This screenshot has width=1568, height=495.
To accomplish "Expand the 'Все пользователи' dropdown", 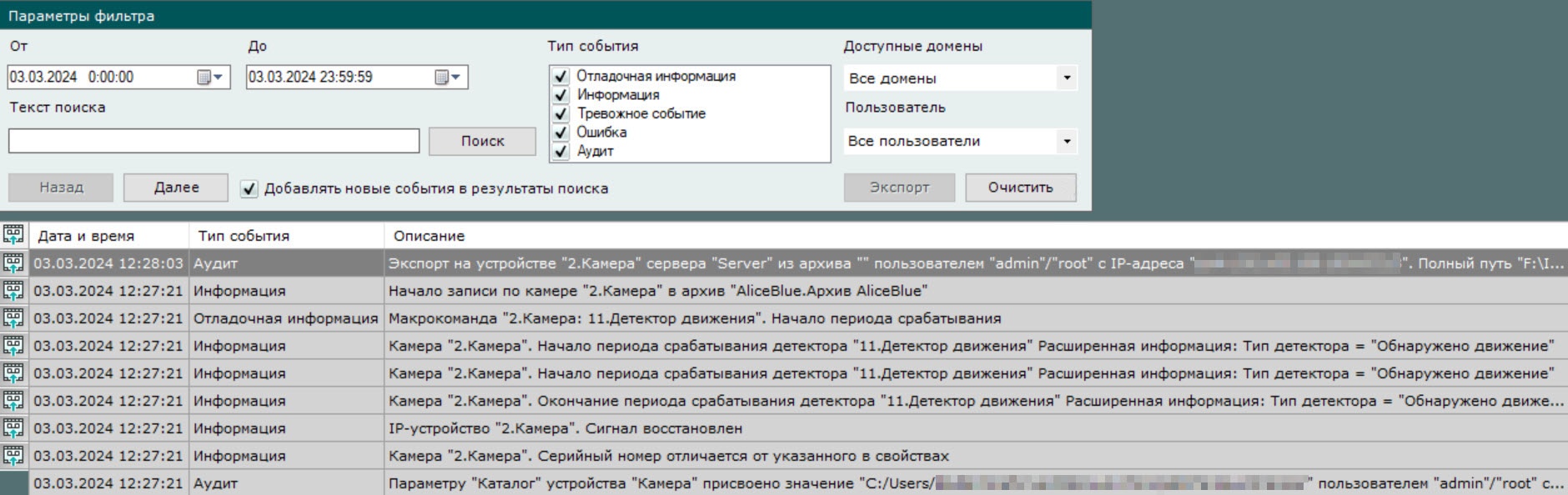I will point(1067,142).
